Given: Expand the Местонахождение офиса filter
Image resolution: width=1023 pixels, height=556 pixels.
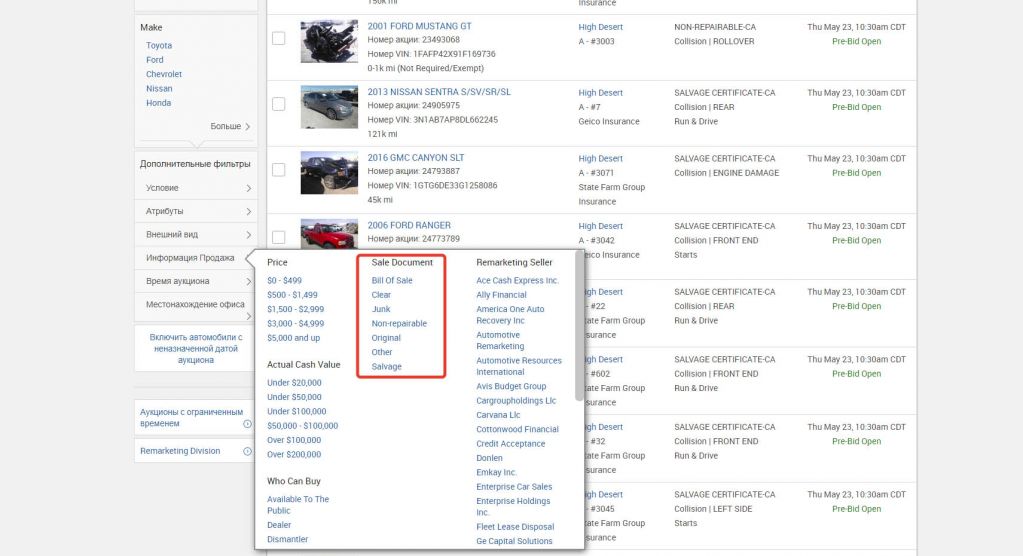Looking at the screenshot, I should (x=196, y=307).
